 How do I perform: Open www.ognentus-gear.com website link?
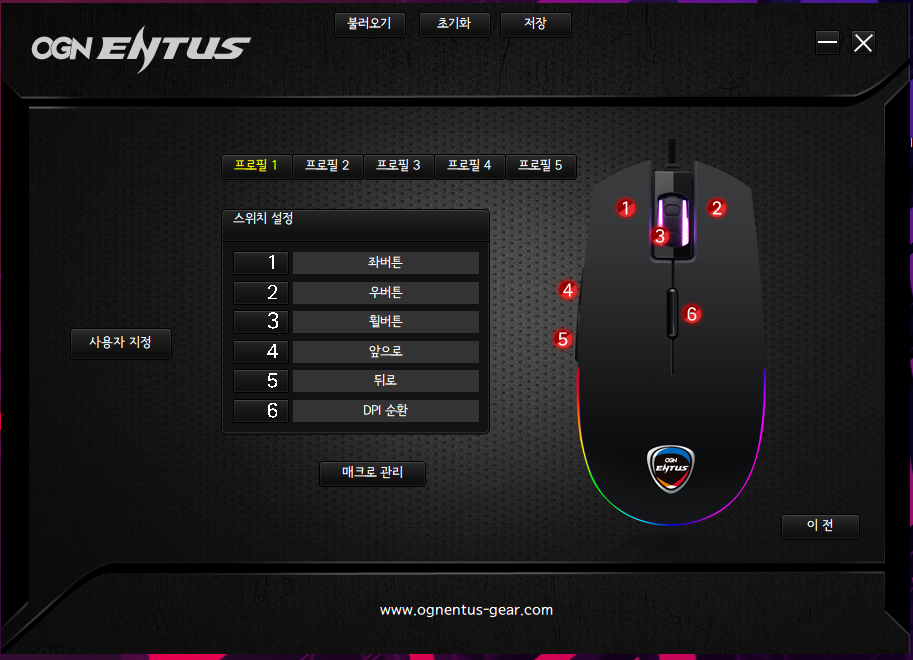pyautogui.click(x=466, y=610)
